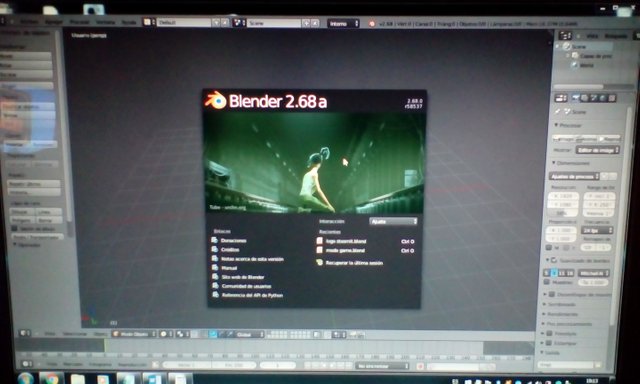
Task: Toggle the auto keyframe record button
Action: (420, 366)
